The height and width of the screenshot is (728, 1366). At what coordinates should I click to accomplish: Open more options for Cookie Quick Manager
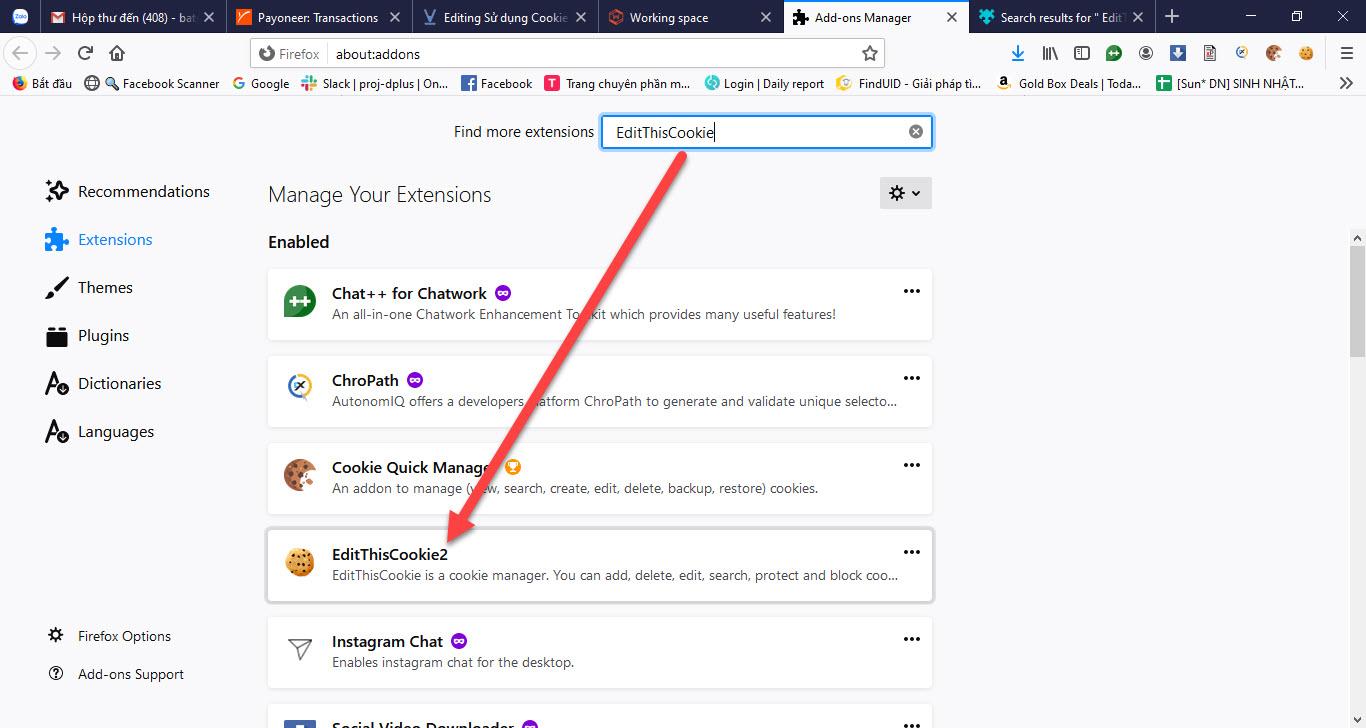tap(912, 465)
